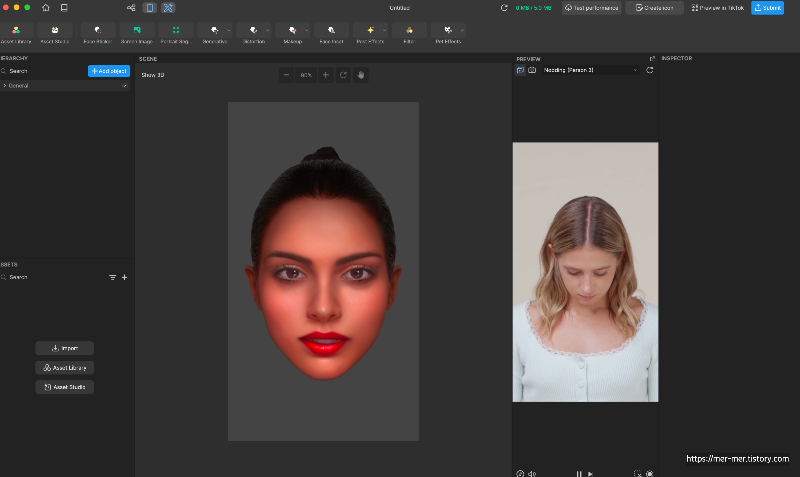Click the Test performance button

click(x=591, y=8)
